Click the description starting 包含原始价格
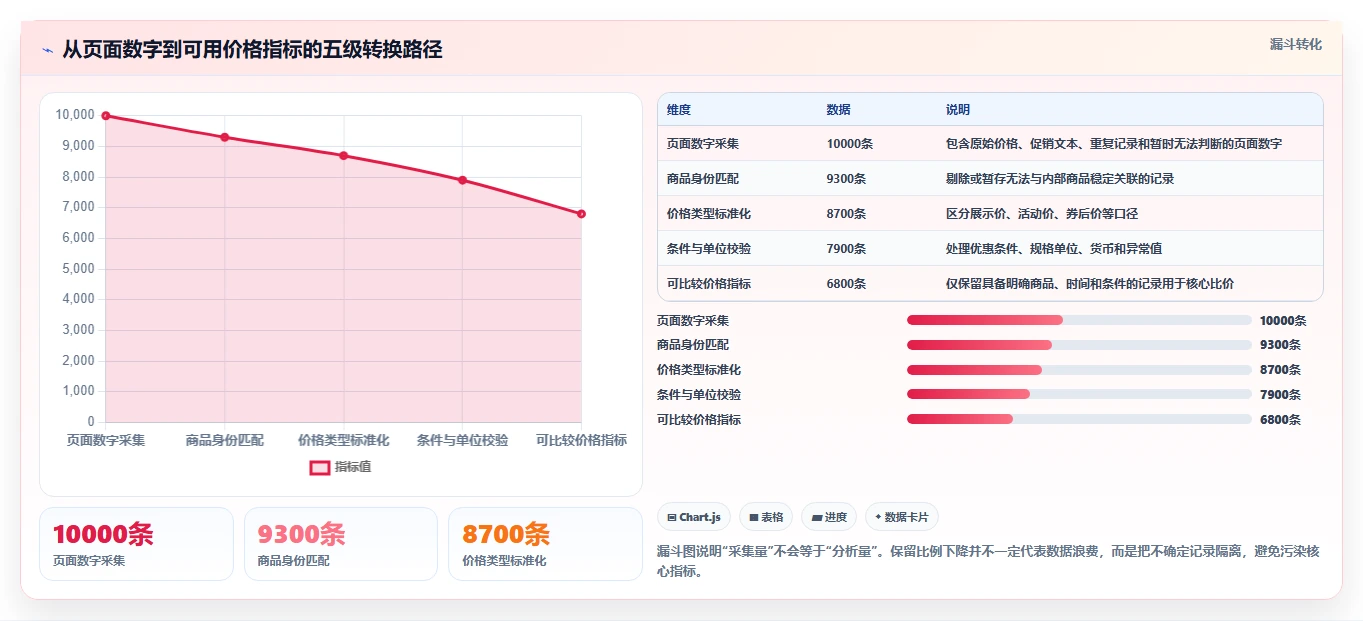Image resolution: width=1363 pixels, height=621 pixels. (x=1114, y=144)
